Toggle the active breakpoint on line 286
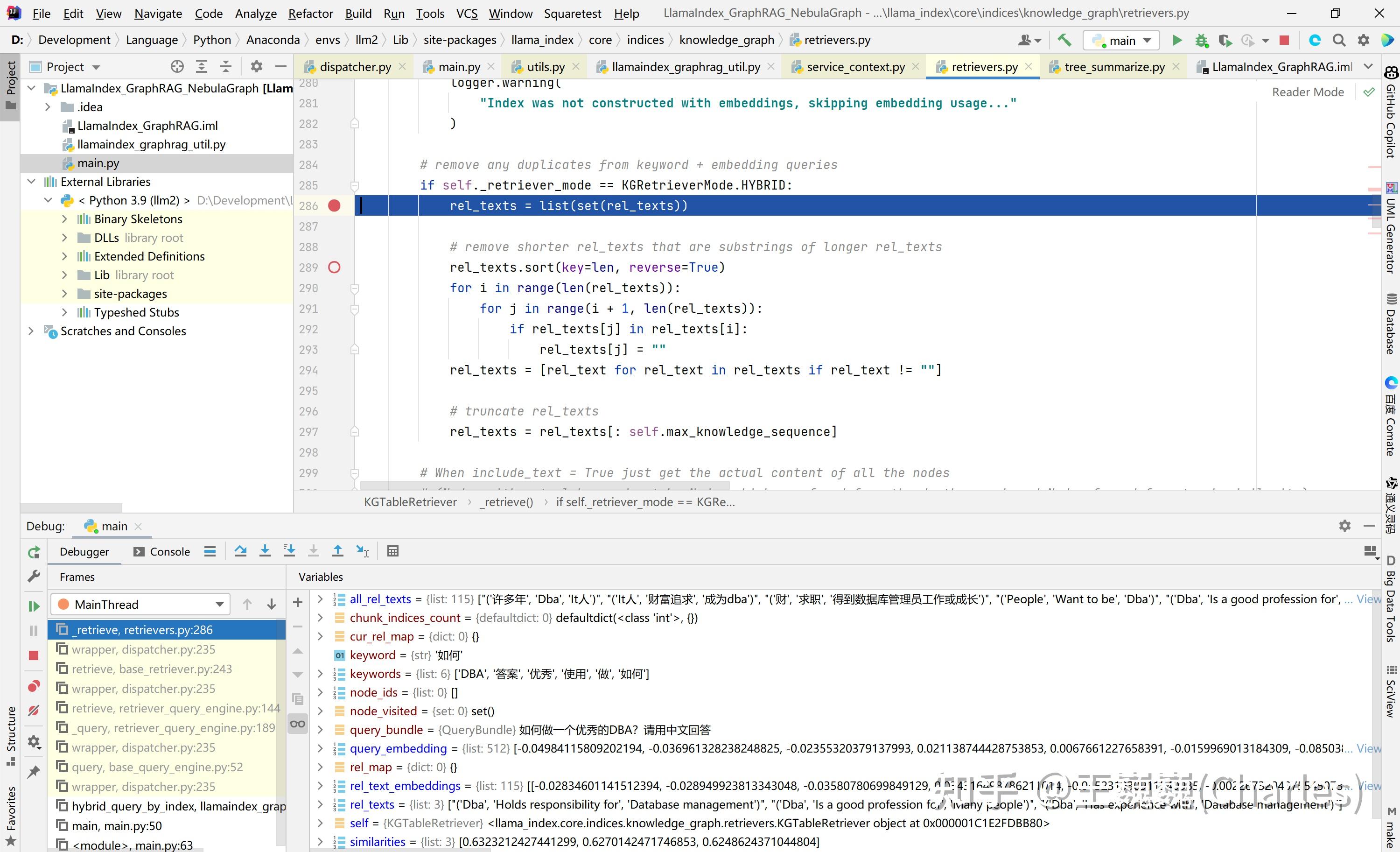 coord(334,206)
